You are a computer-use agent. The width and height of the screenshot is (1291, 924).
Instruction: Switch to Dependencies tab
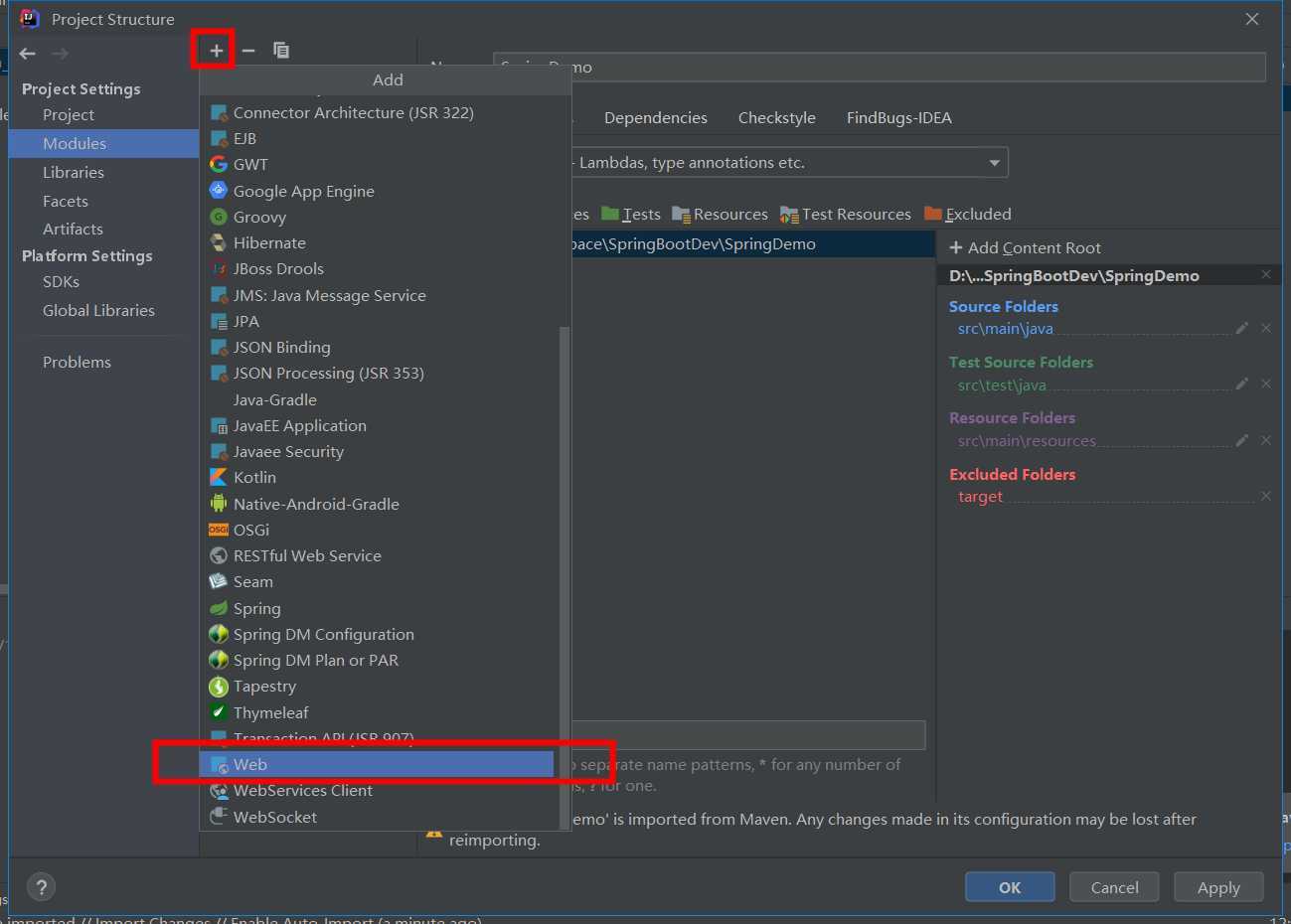point(656,117)
